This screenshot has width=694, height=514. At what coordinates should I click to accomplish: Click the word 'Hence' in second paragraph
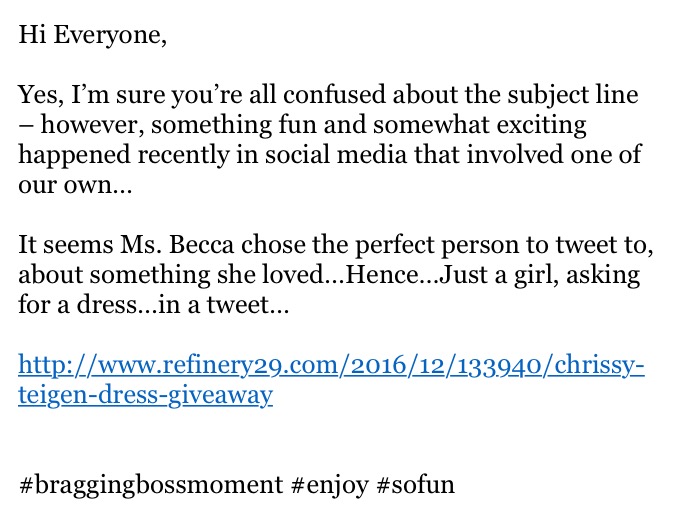click(x=382, y=275)
